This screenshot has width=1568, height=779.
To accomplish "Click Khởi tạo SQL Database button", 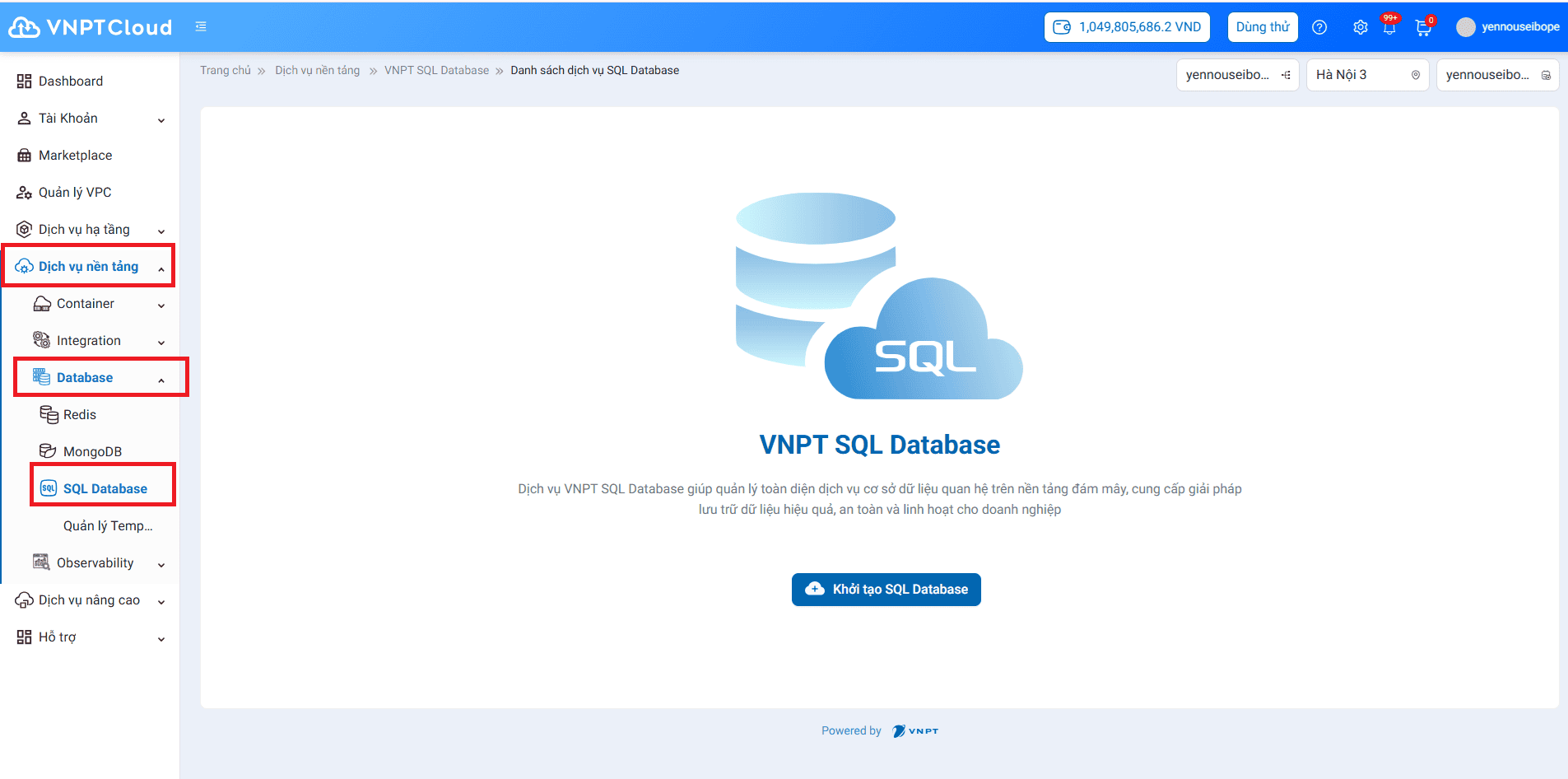I will point(886,590).
